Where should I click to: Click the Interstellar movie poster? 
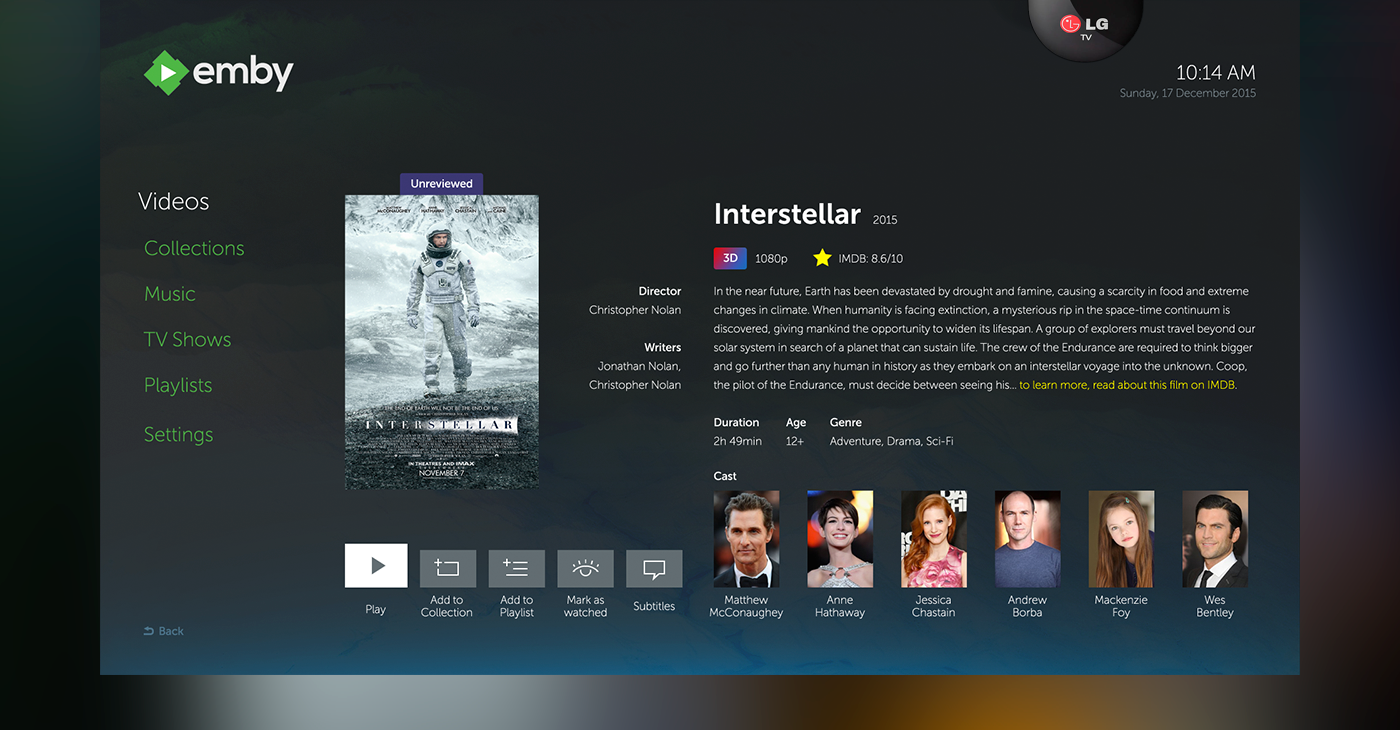442,342
